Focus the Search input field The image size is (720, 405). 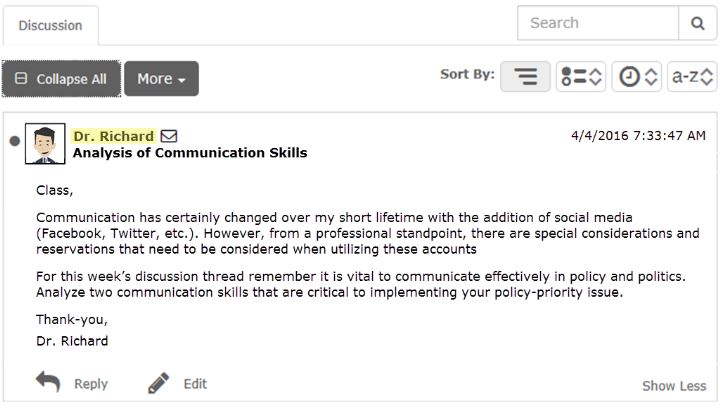tap(598, 23)
